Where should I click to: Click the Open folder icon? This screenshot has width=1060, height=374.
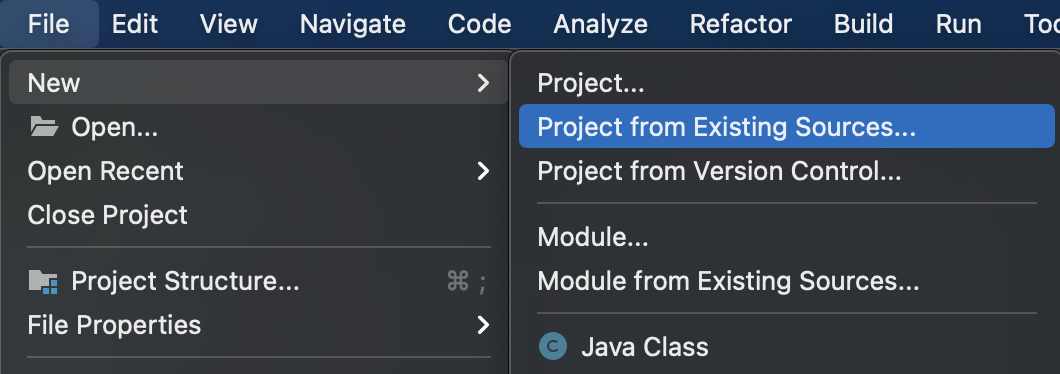coord(44,126)
